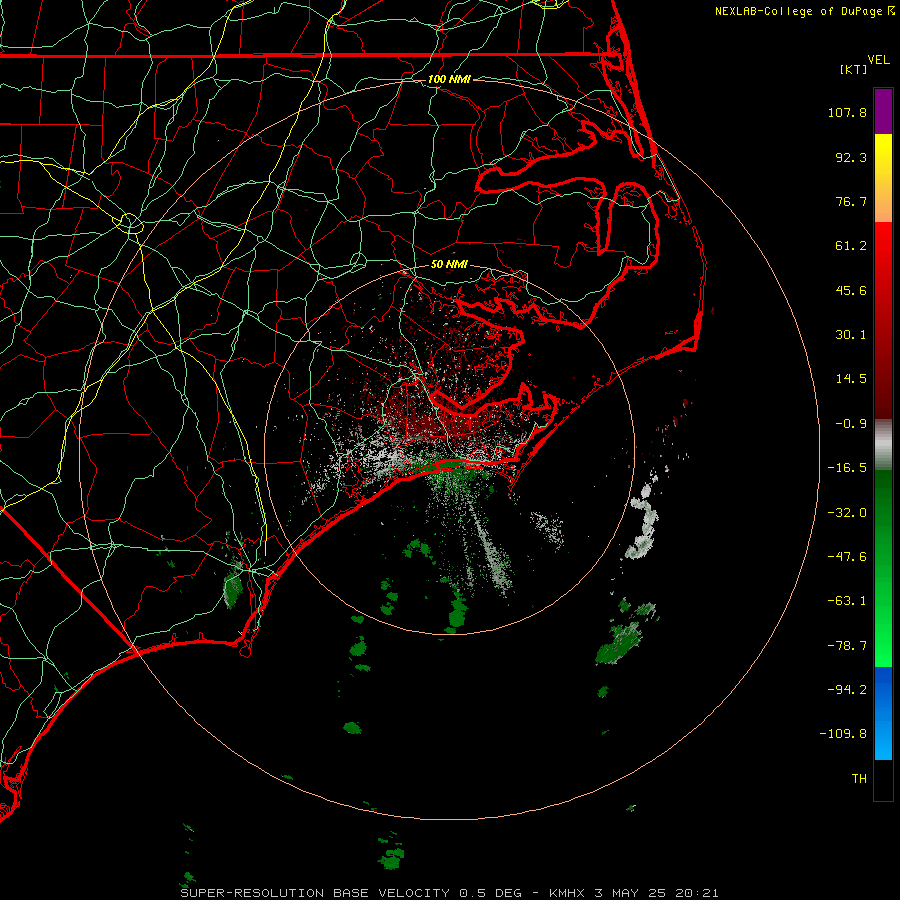This screenshot has height=900, width=900.
Task: Click the -94.2 velocity scale value
Action: (847, 690)
